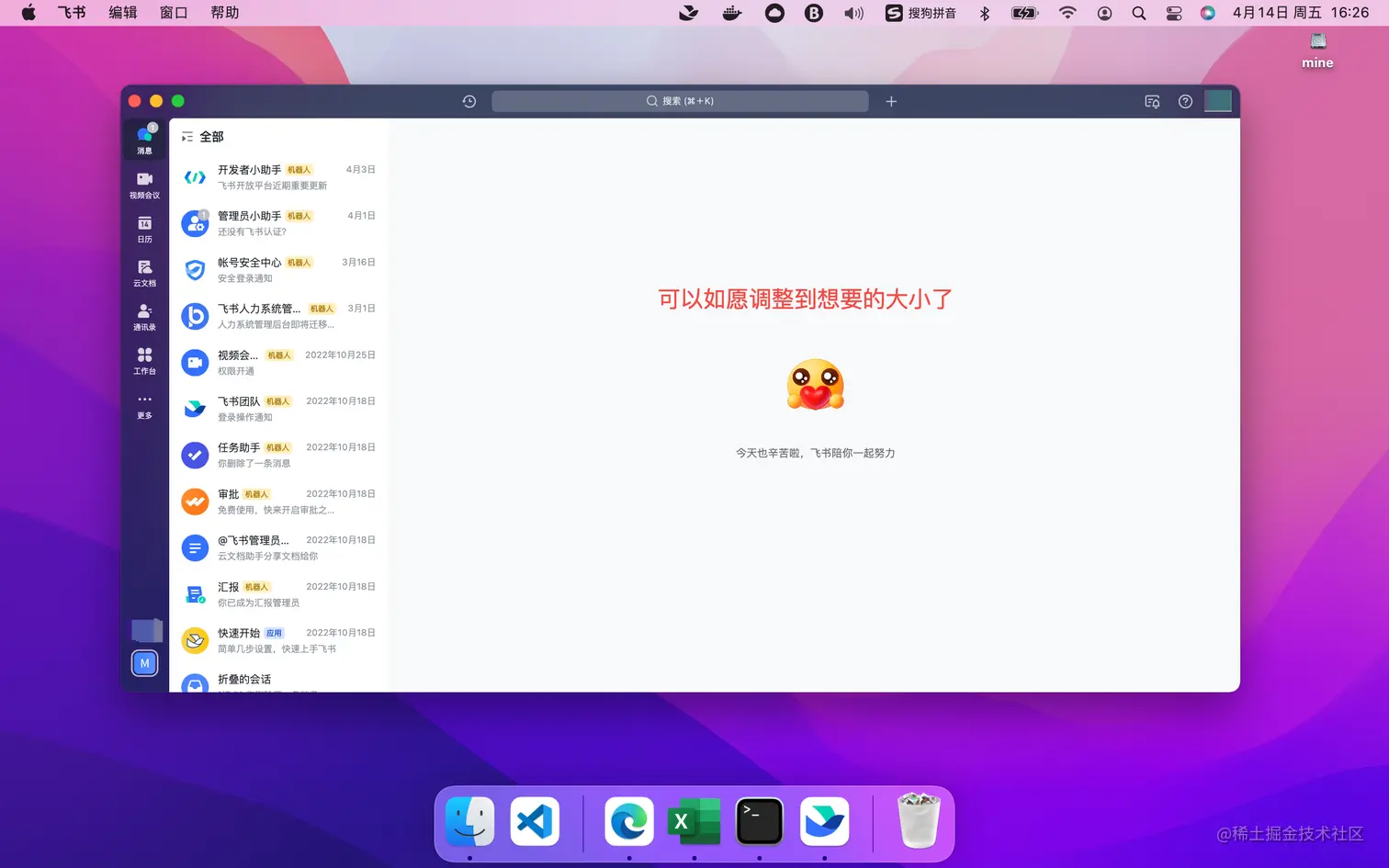The image size is (1389, 868).
Task: Show 更多 options in the sidebar
Action: [144, 405]
